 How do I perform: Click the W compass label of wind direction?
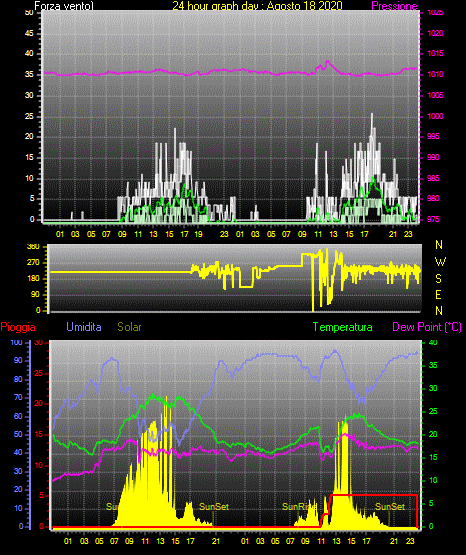[440, 262]
